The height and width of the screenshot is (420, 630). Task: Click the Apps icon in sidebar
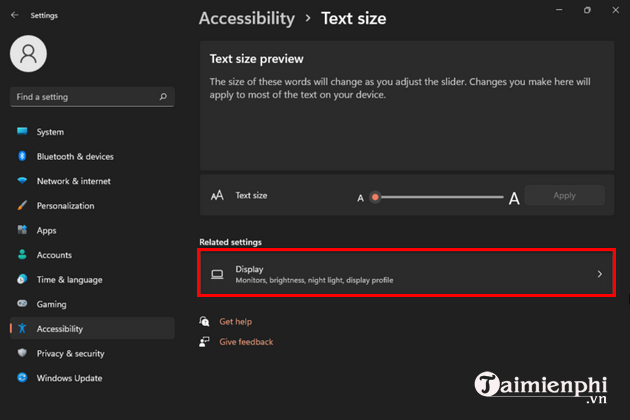point(22,230)
